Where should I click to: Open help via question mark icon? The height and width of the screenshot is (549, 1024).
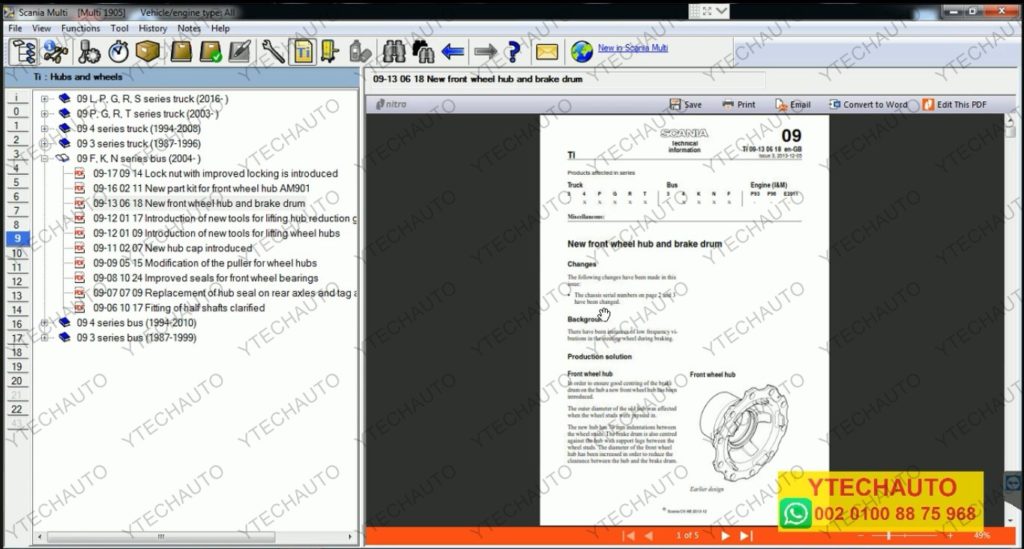tap(513, 51)
